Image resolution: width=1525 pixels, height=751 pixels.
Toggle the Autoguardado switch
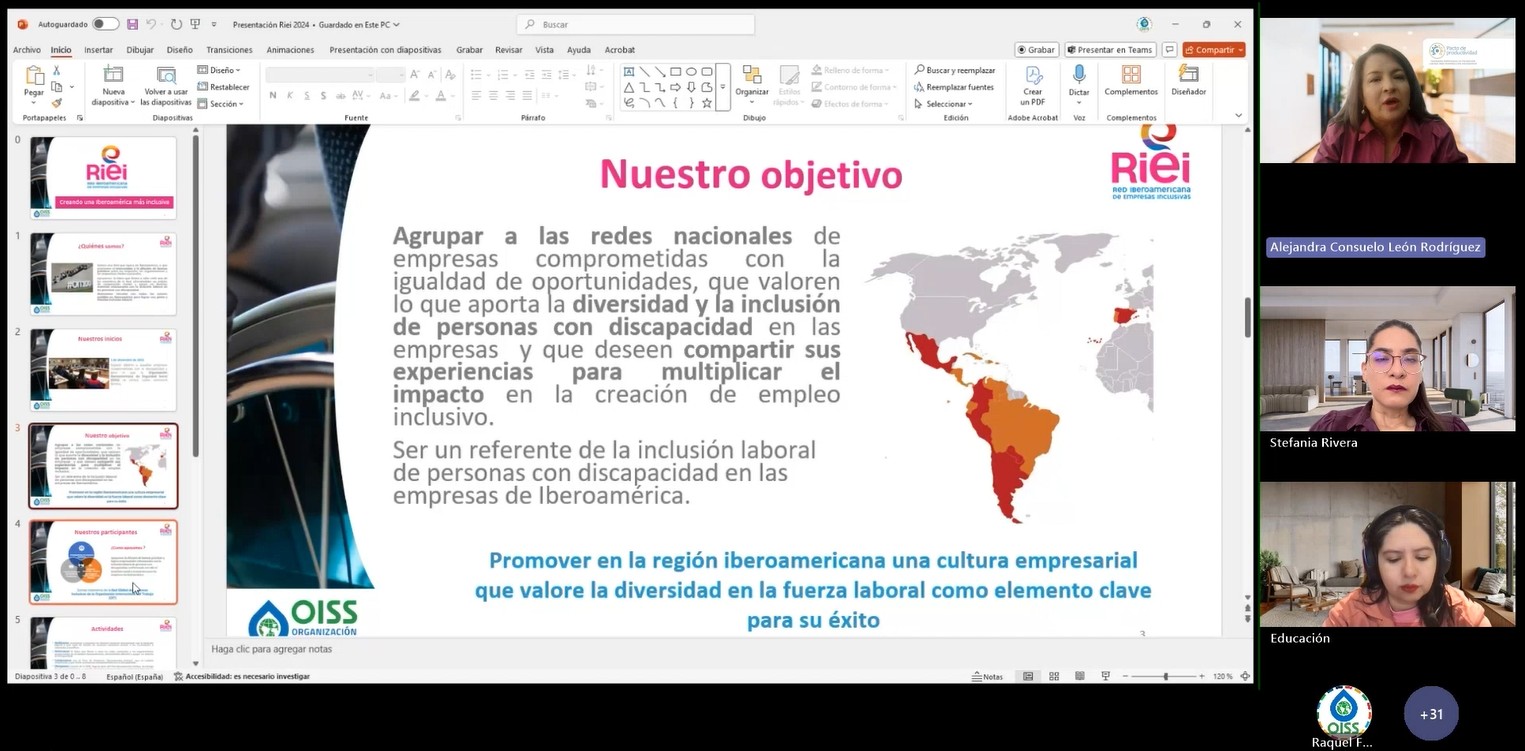click(105, 24)
